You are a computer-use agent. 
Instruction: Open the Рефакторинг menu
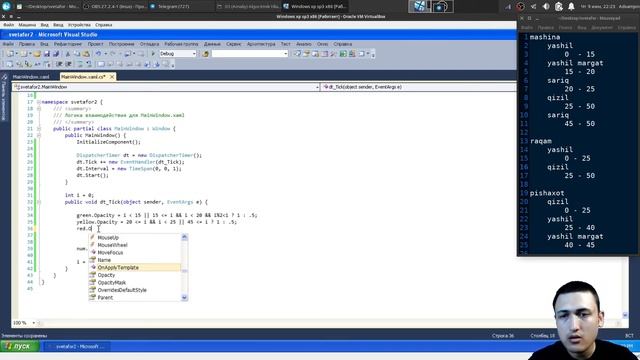pyautogui.click(x=68, y=44)
